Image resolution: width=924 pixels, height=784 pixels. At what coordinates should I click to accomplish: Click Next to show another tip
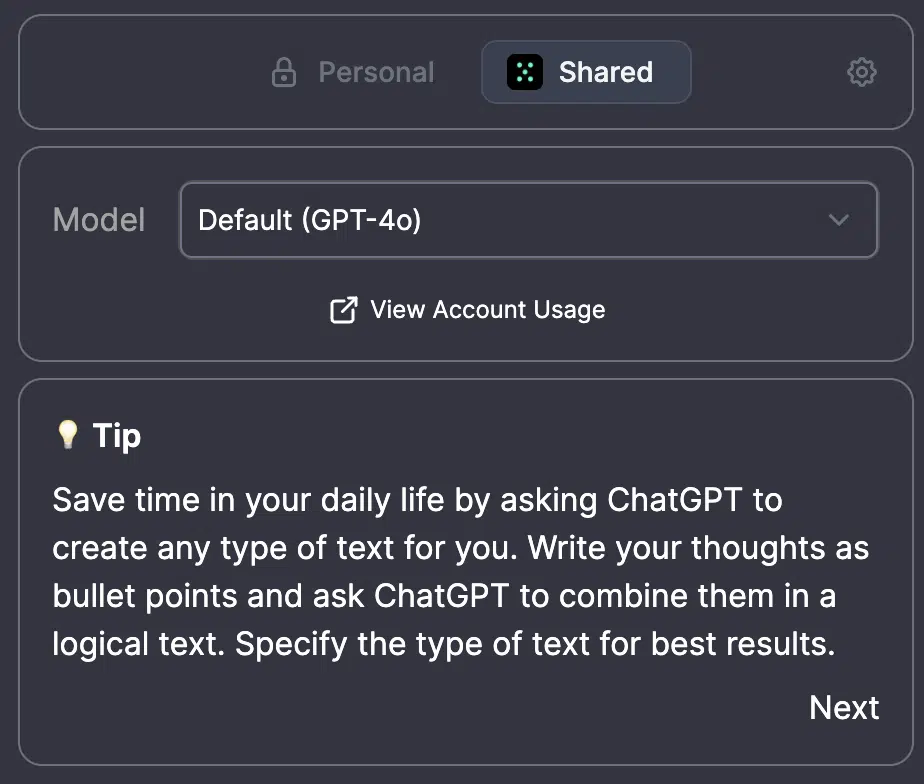click(844, 707)
